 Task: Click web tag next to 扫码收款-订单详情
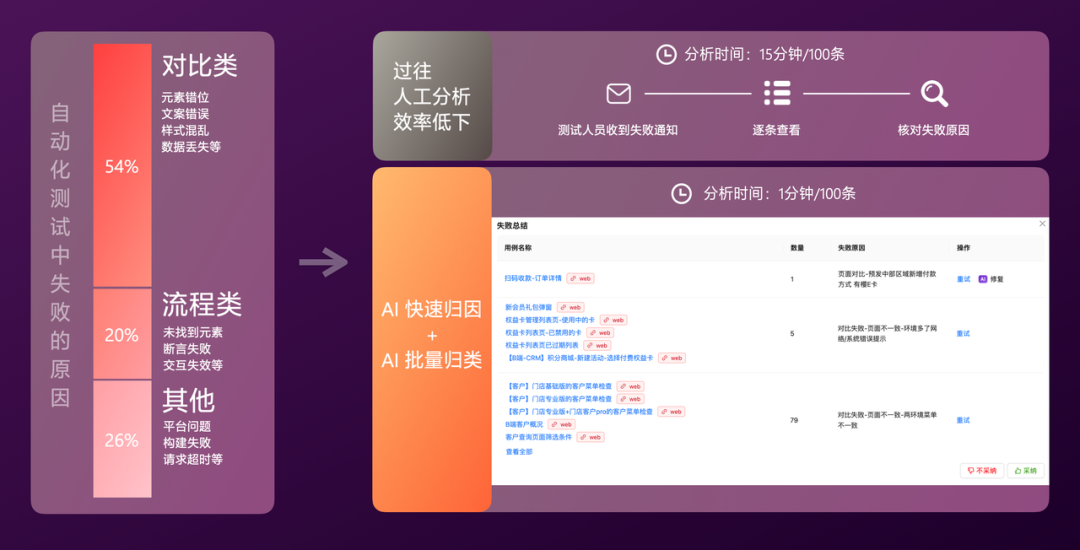point(580,279)
